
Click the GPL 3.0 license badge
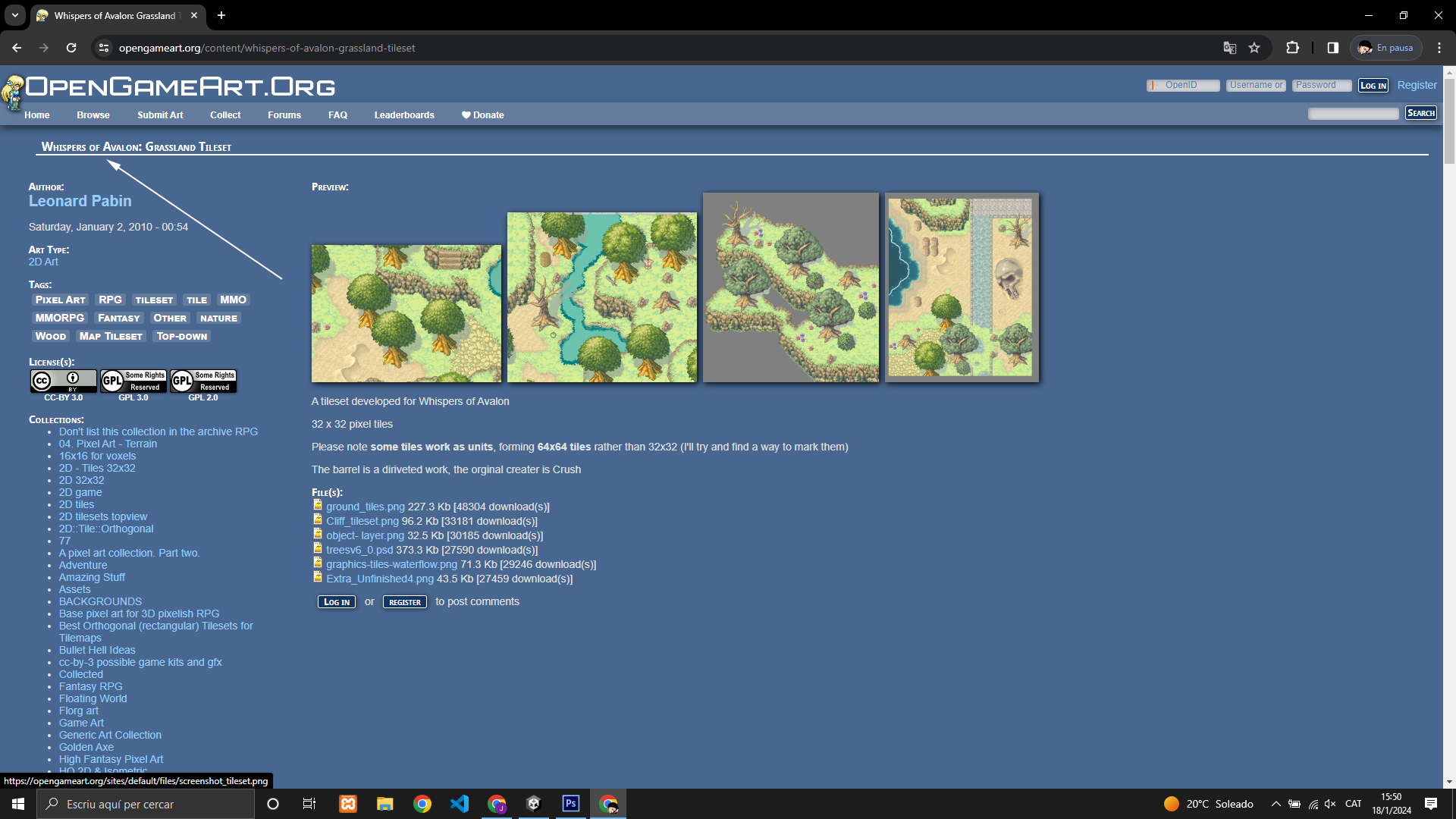133,380
